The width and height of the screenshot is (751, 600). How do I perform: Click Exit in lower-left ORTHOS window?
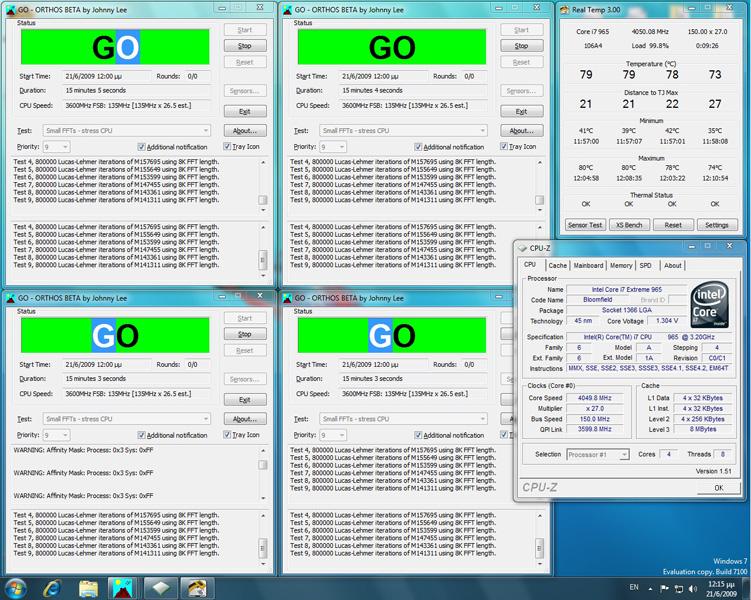245,400
